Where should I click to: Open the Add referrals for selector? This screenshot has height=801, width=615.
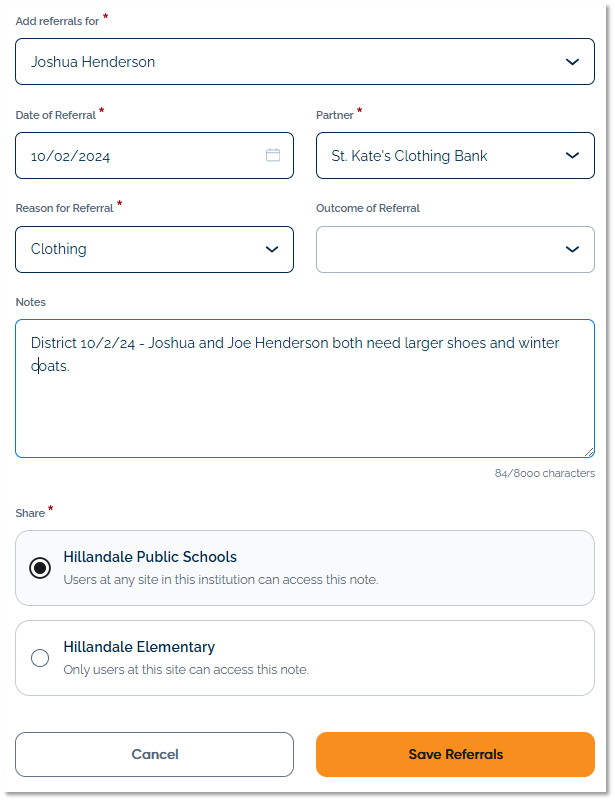300,60
